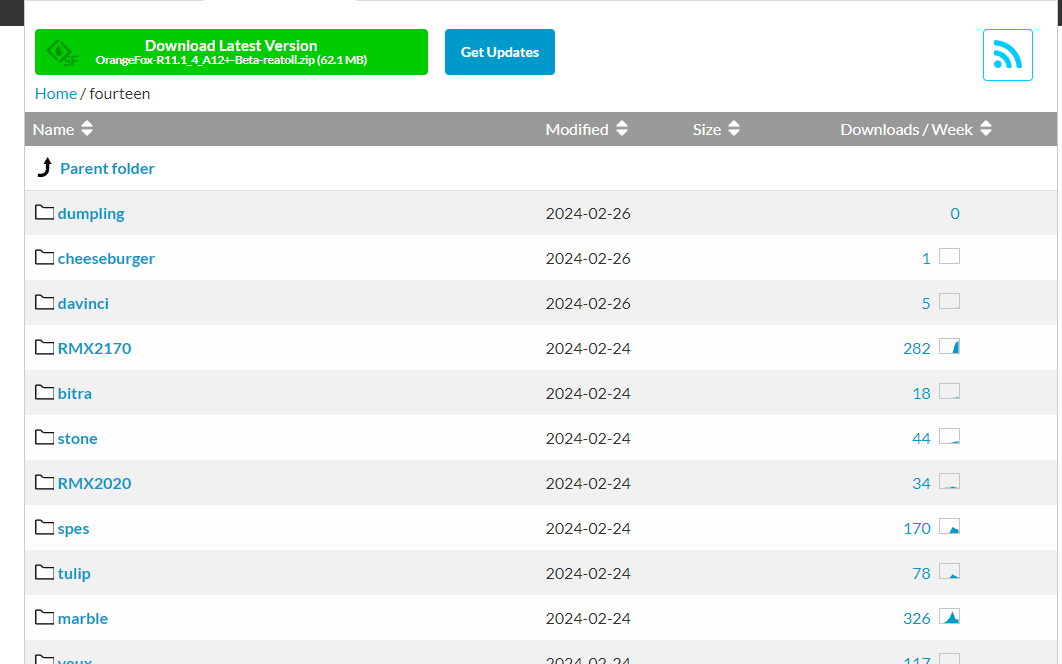Open the bitra folder link
1062x664 pixels.
tap(75, 394)
